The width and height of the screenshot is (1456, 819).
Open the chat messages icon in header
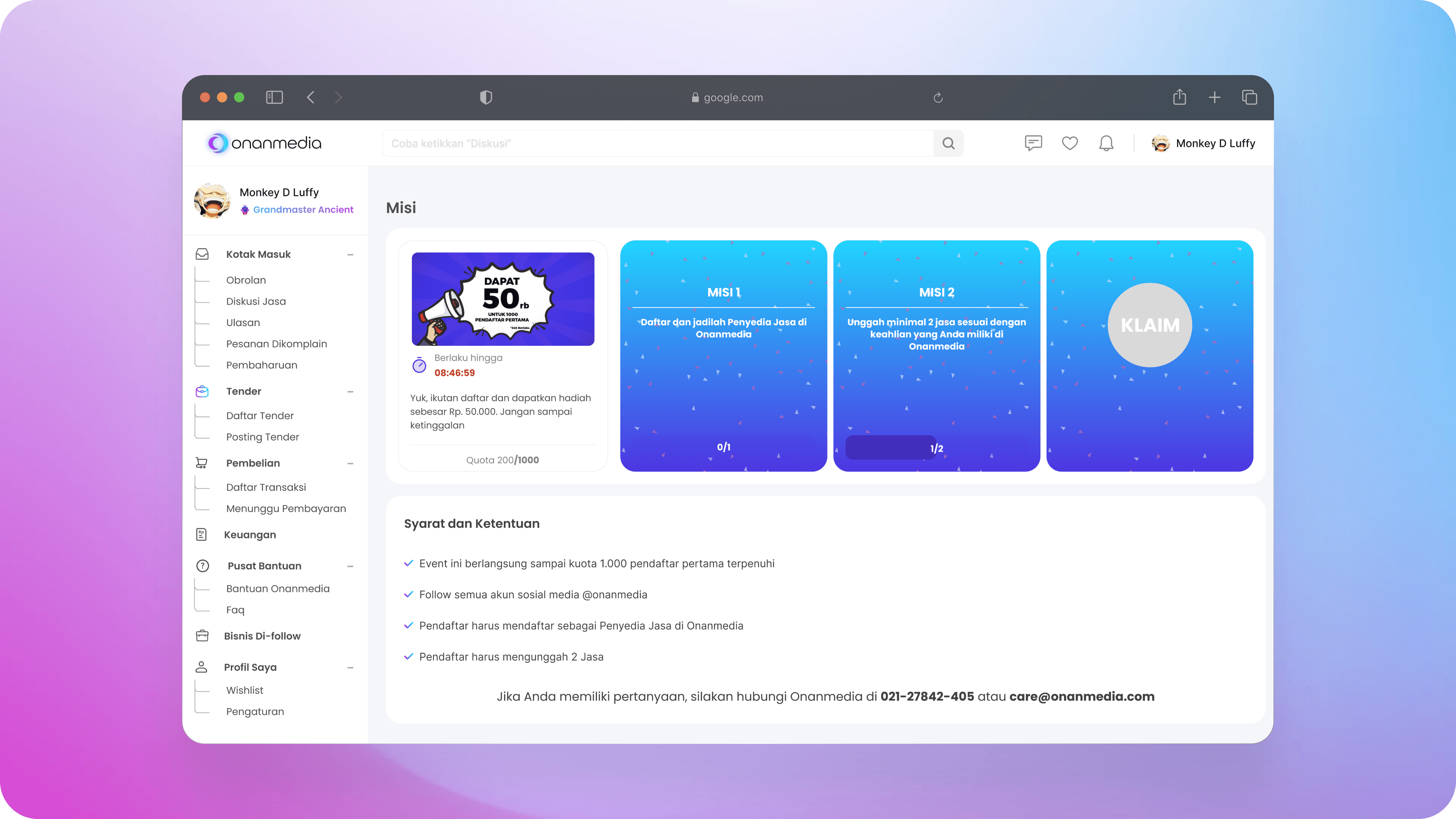[x=1033, y=143]
